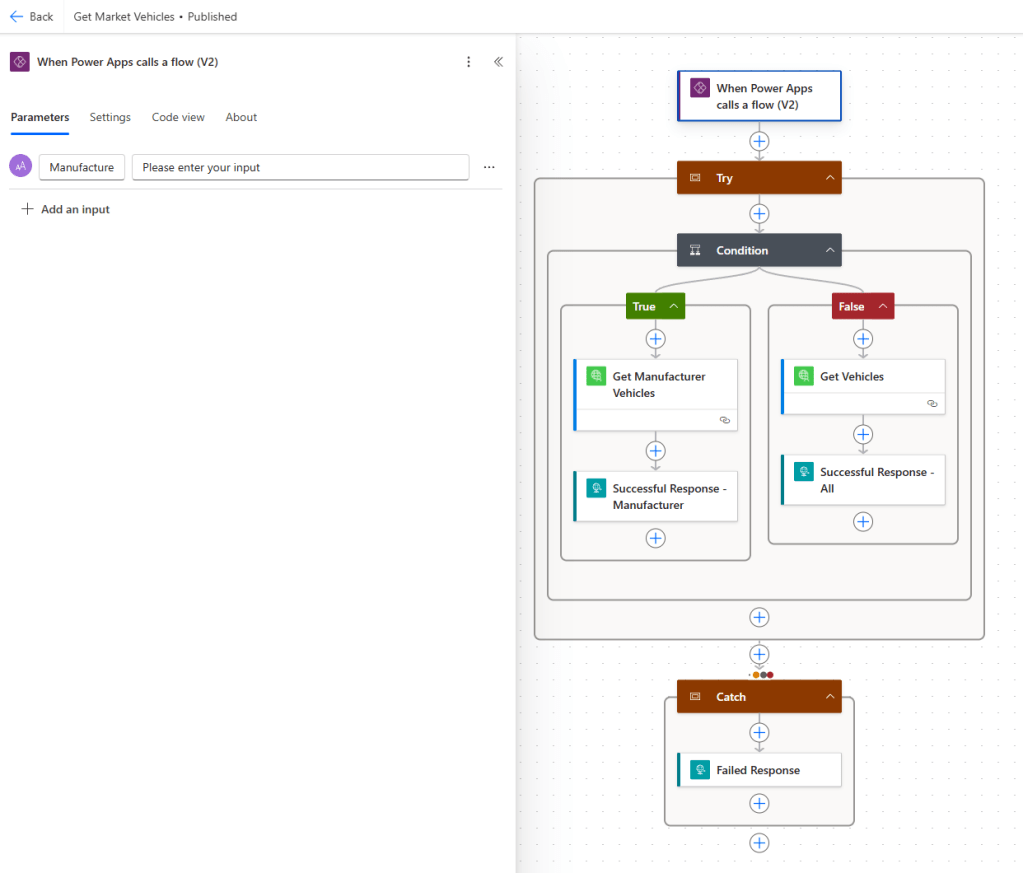Click the Get Manufacturer Vehicles connector icon
The image size is (1023, 873).
pyautogui.click(x=596, y=377)
